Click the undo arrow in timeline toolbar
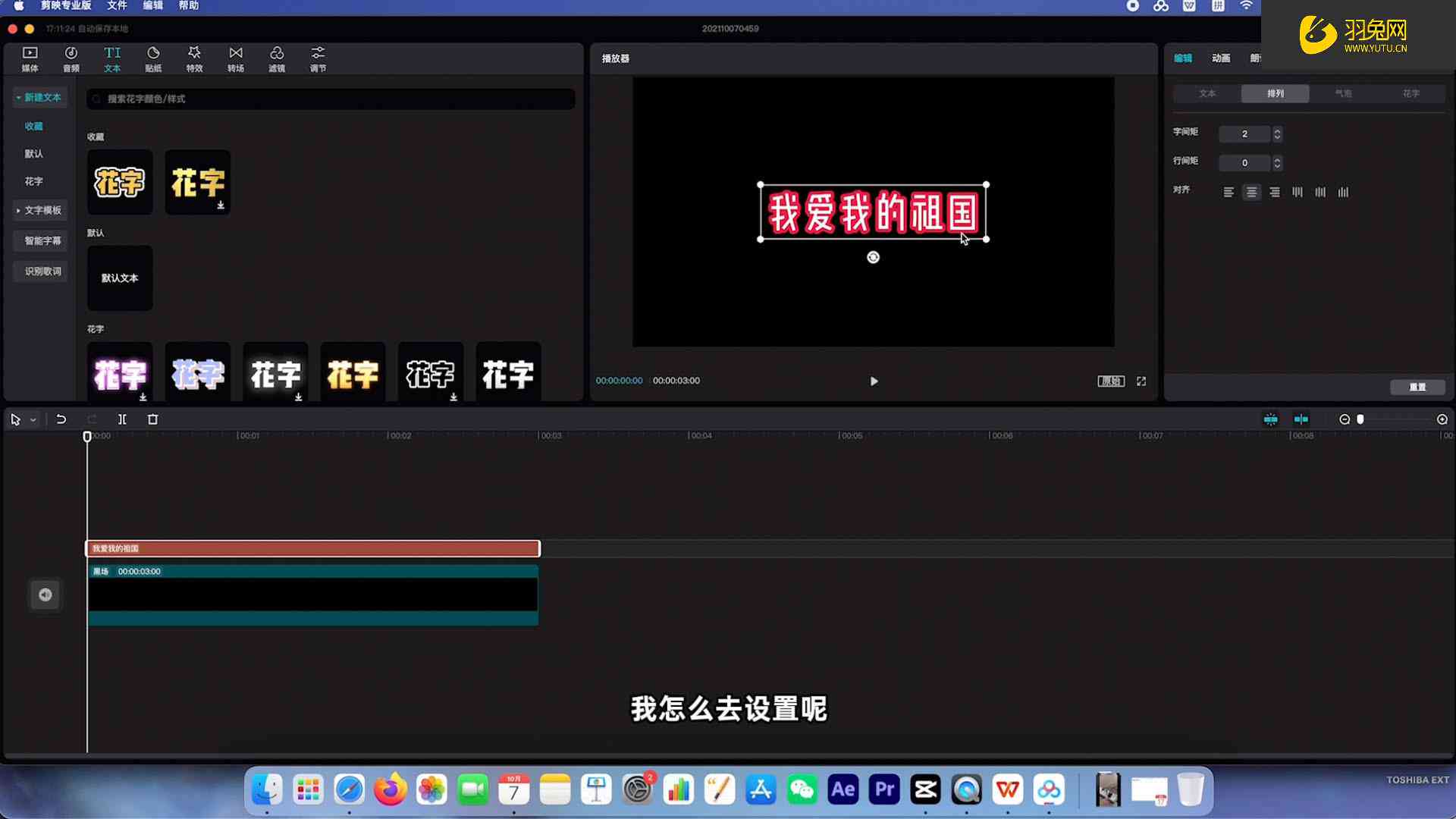1456x819 pixels. [61, 419]
